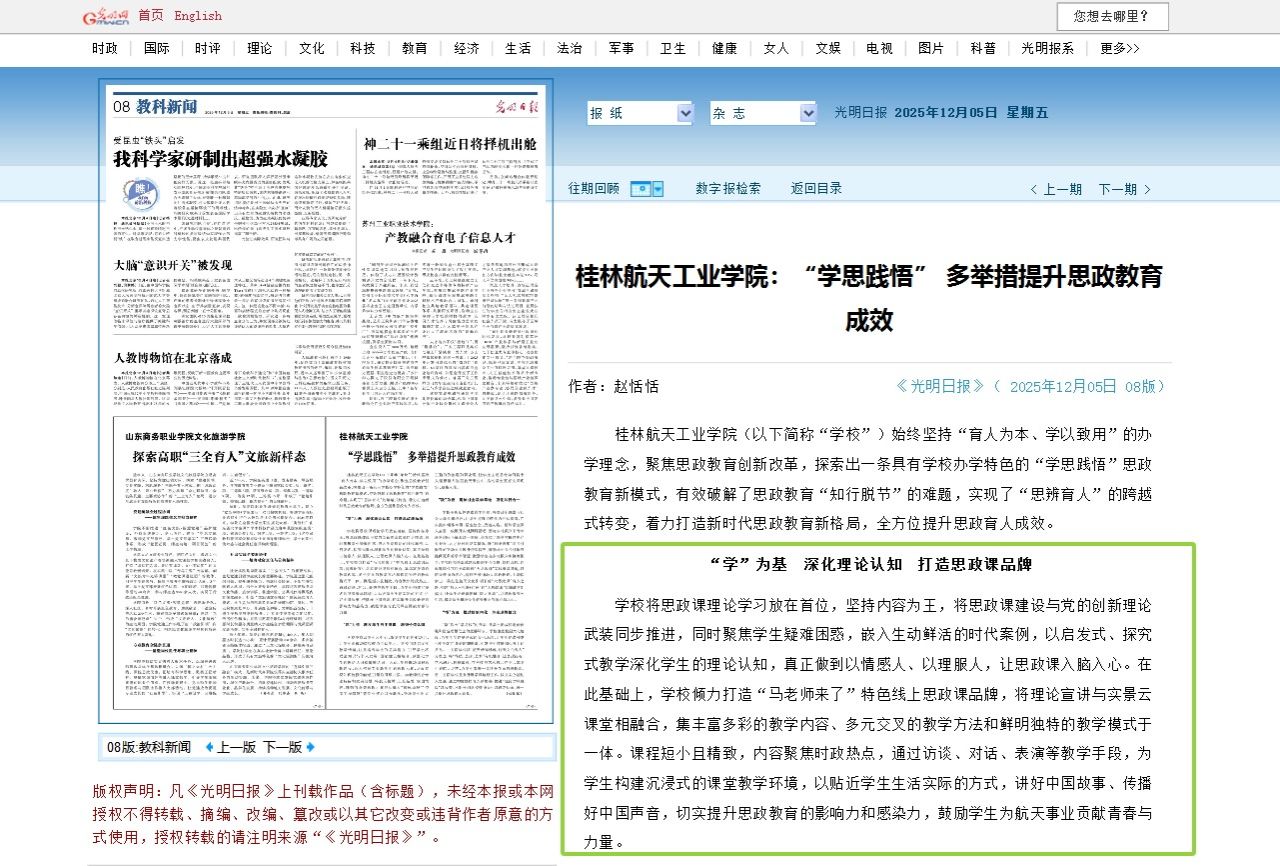The image size is (1280, 866).
Task: Go to next issue 下一期
Action: (1124, 189)
